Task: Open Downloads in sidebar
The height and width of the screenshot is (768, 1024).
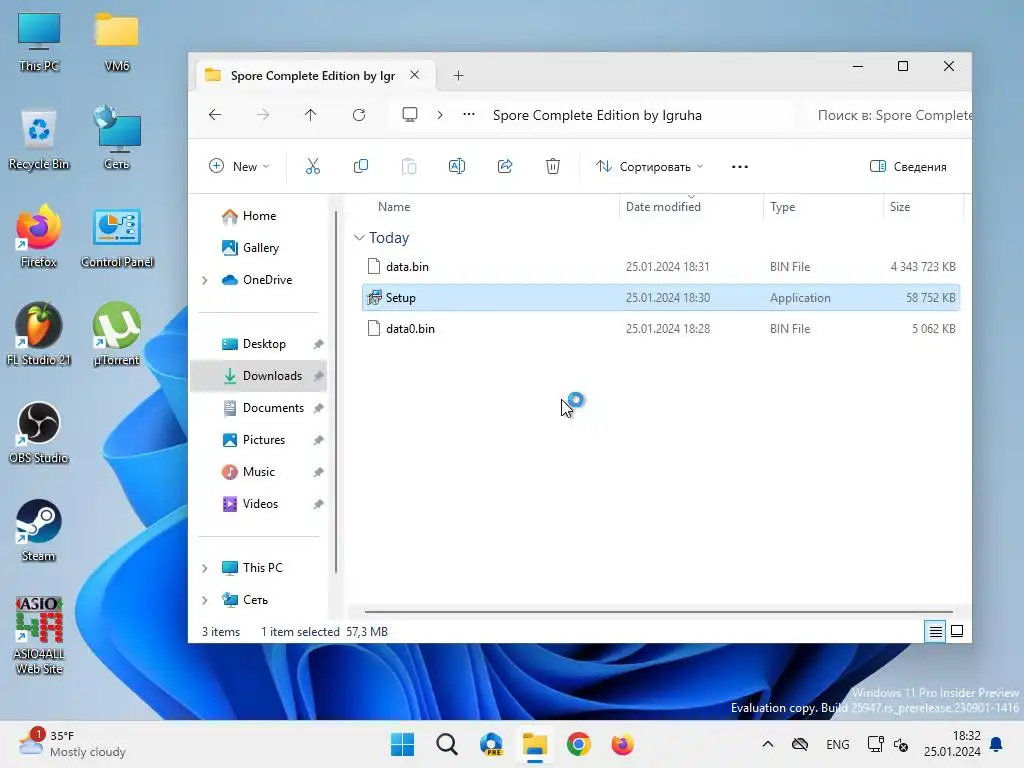Action: [259, 376]
